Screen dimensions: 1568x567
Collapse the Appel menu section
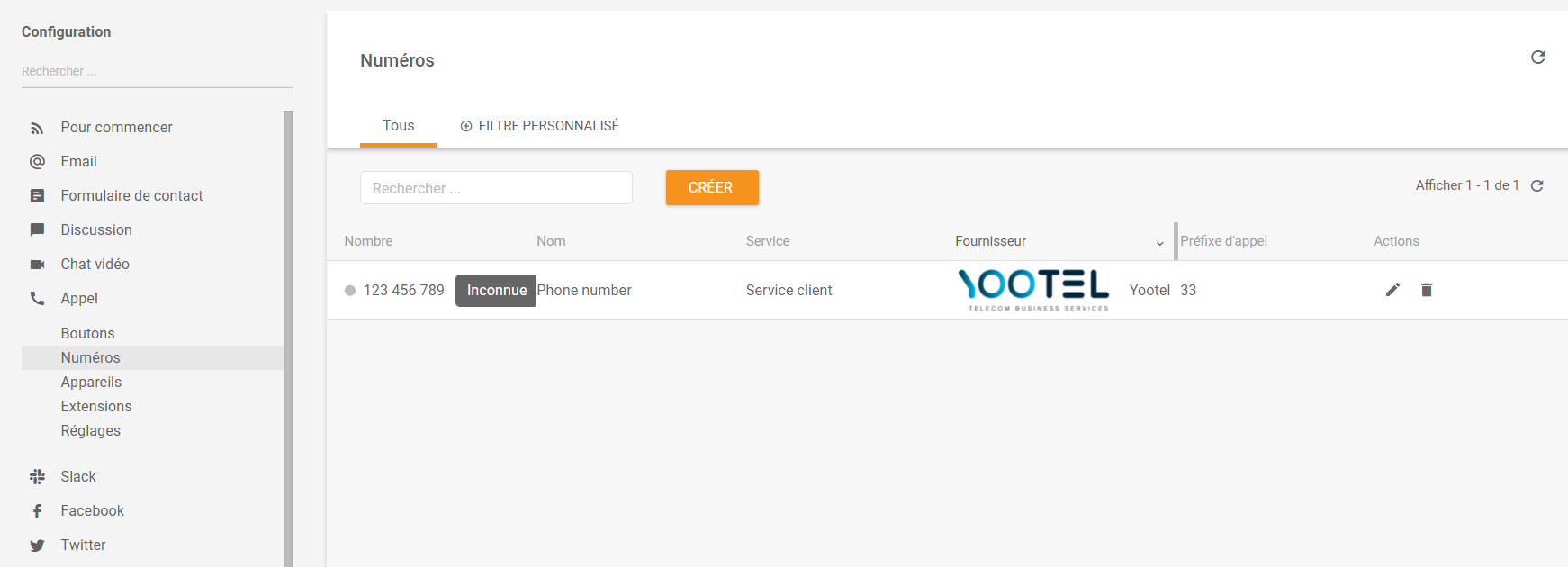coord(79,298)
